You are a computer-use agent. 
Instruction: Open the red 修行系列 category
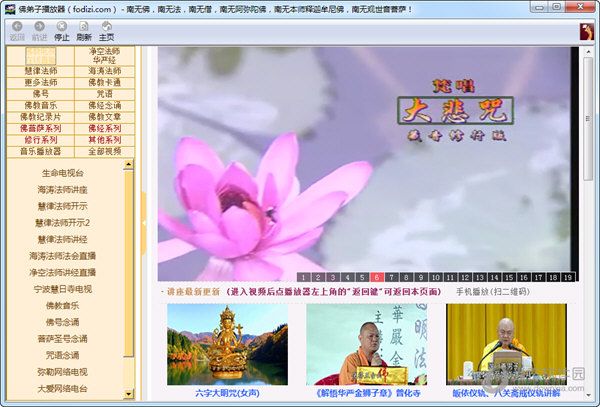click(x=41, y=140)
